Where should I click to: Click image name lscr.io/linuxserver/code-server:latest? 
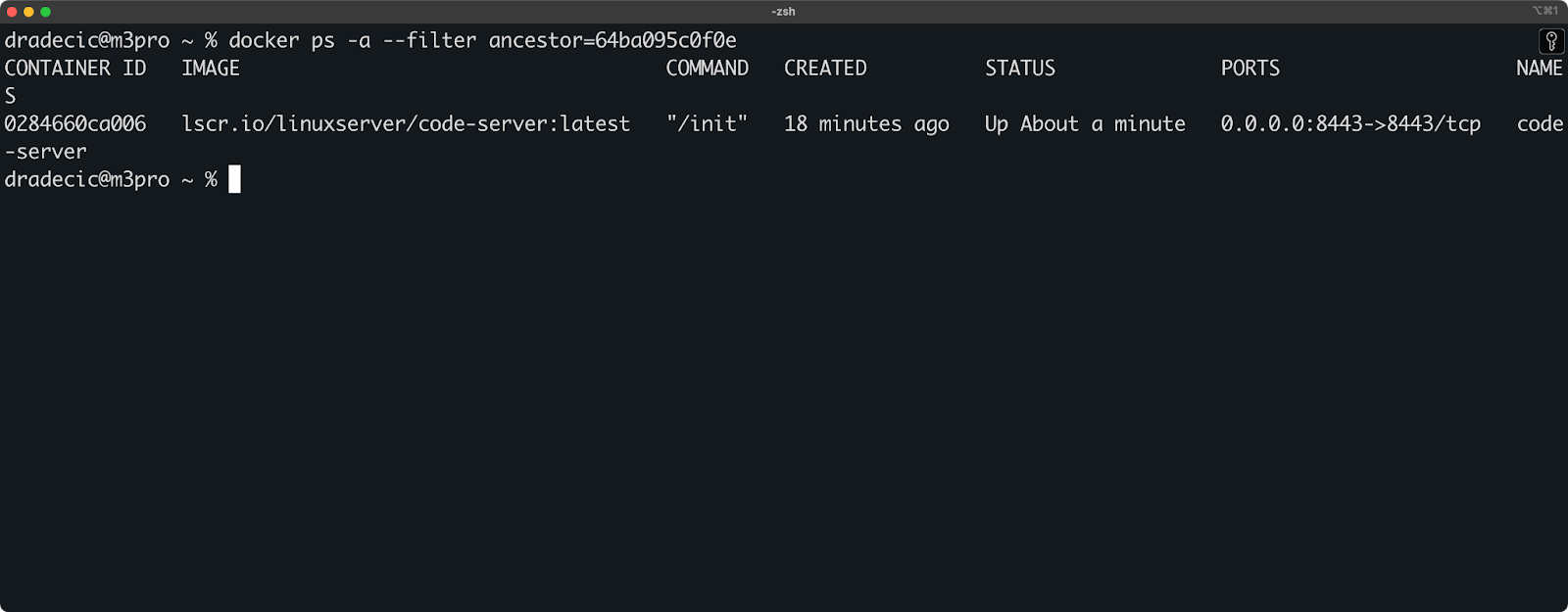tap(406, 124)
